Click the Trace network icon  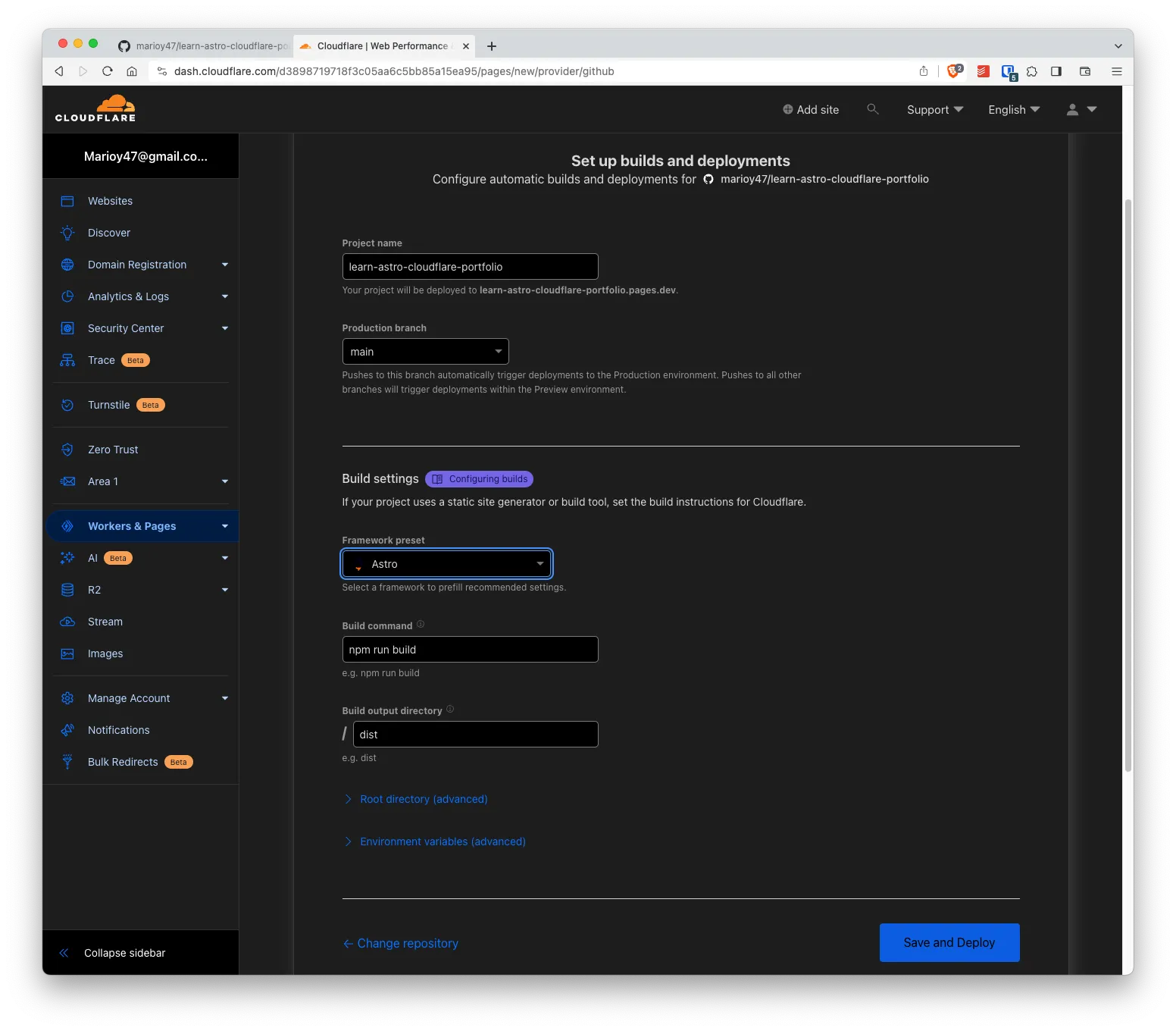[x=67, y=360]
